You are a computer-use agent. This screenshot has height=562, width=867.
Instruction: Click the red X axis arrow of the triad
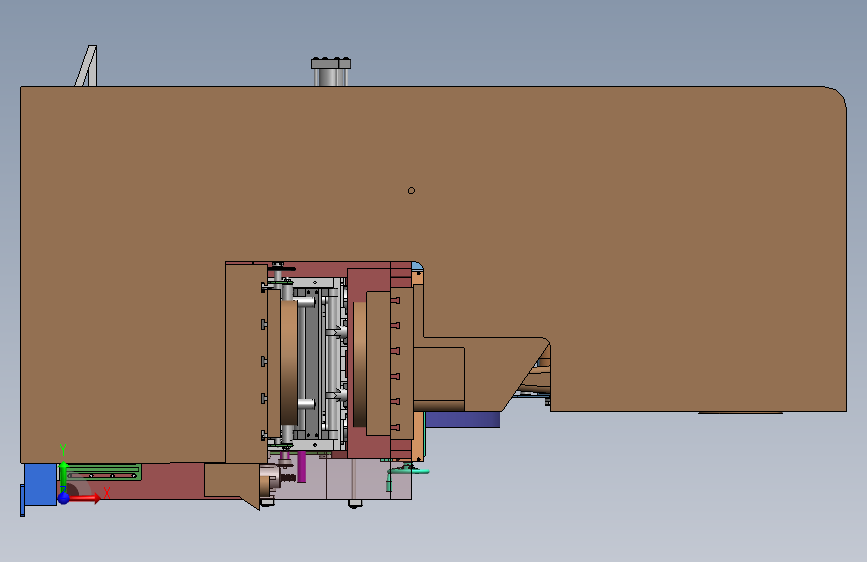pyautogui.click(x=84, y=498)
